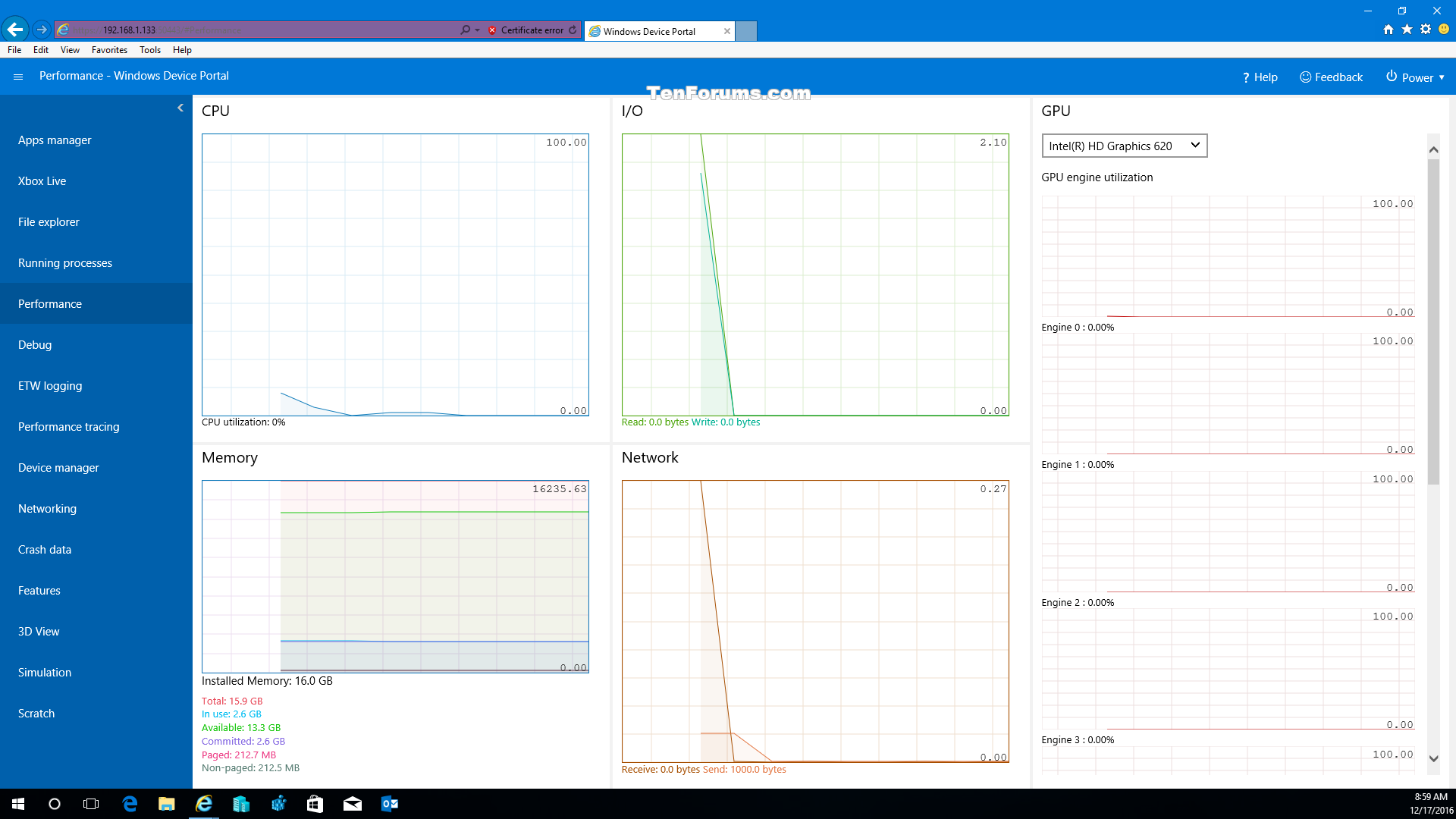Open the Help menu in menu bar
Viewport: 1456px width, 819px height.
pos(182,50)
